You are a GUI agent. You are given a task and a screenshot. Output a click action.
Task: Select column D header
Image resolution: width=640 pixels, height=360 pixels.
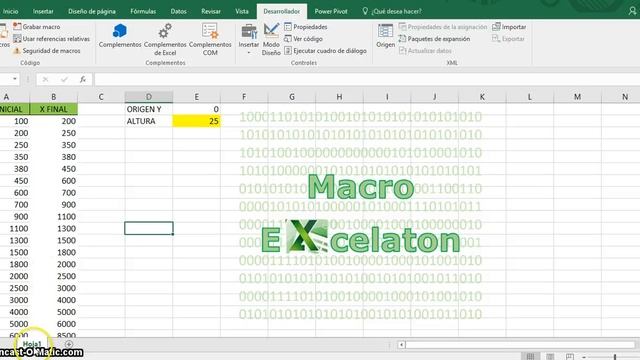click(149, 97)
